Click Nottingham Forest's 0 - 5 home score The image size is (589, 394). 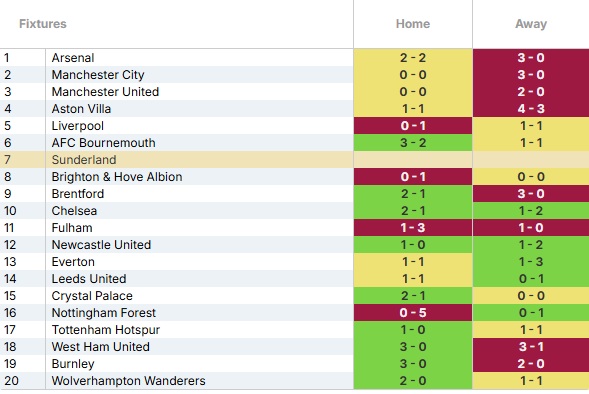coord(413,313)
